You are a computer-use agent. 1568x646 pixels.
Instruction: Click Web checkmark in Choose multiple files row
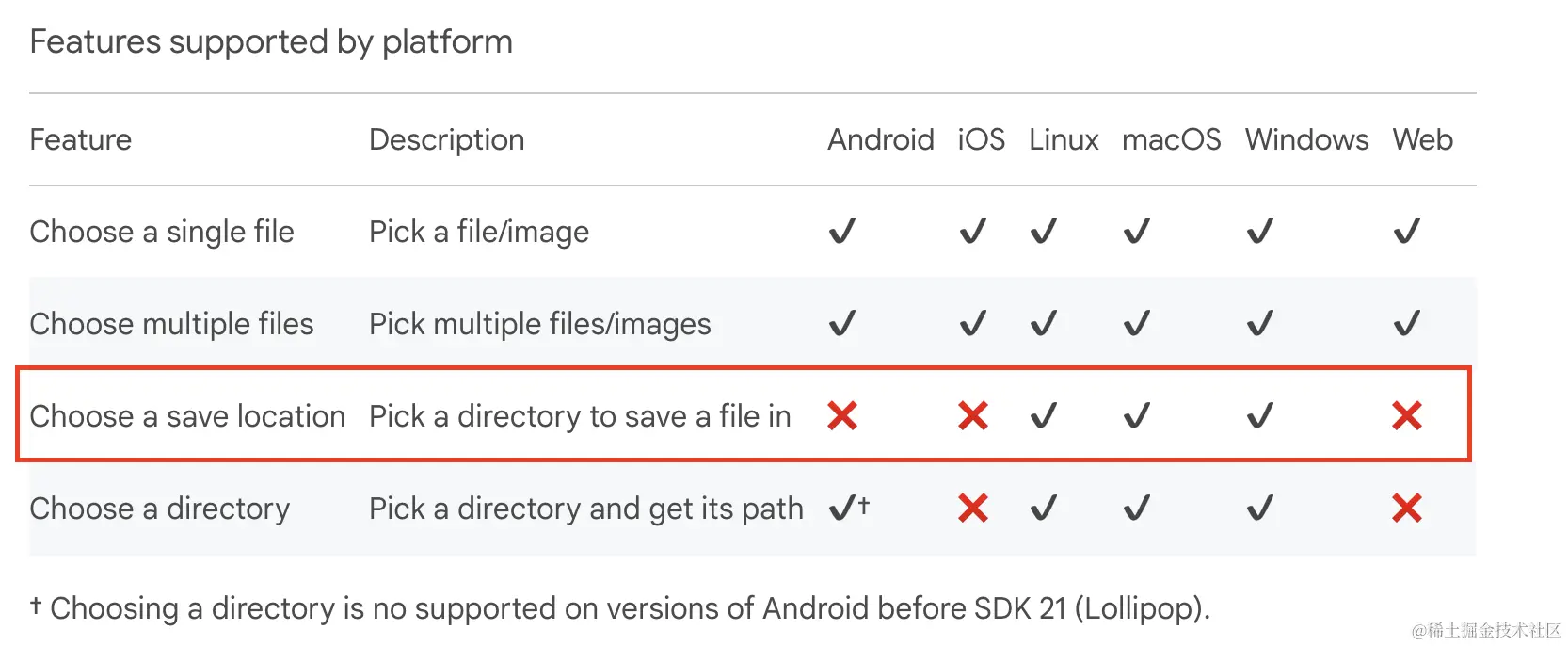point(1407,323)
